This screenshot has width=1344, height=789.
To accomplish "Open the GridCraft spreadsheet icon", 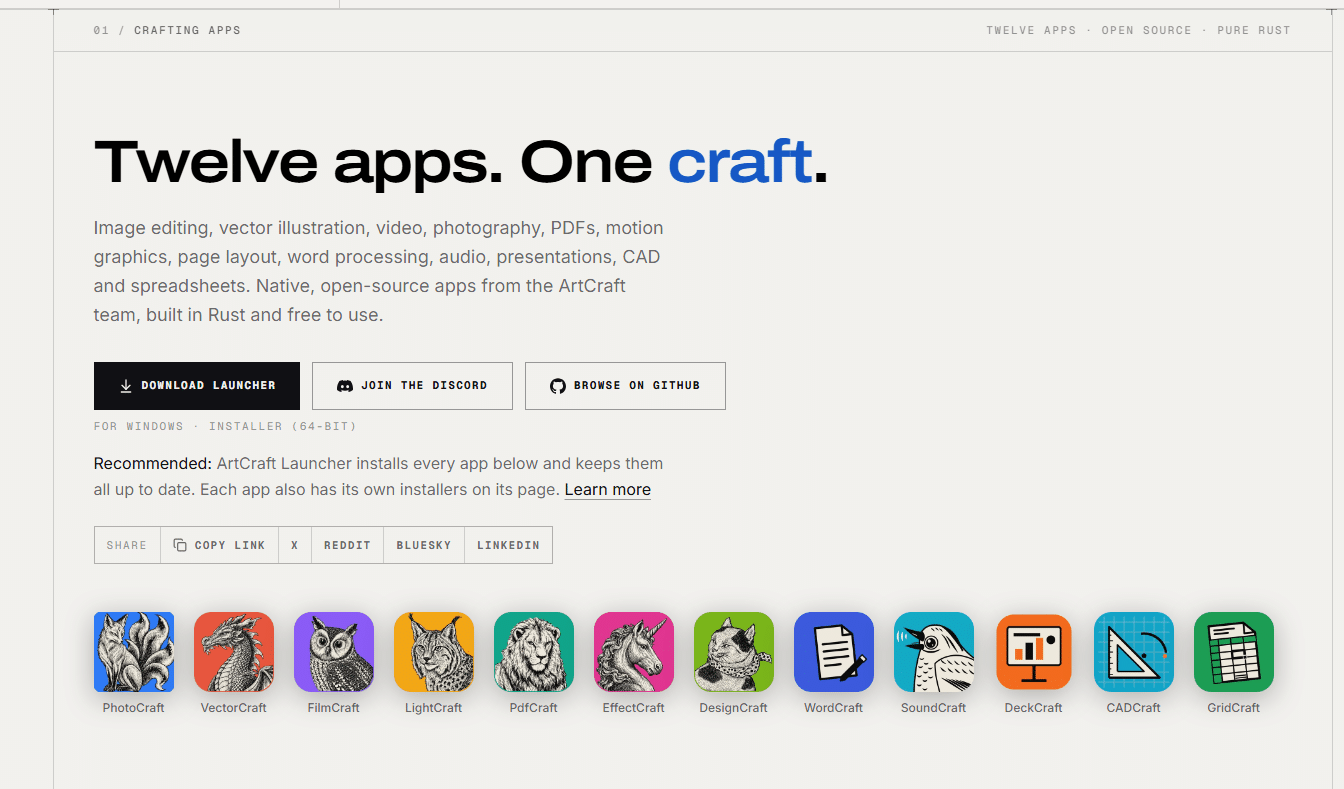I will click(x=1234, y=652).
